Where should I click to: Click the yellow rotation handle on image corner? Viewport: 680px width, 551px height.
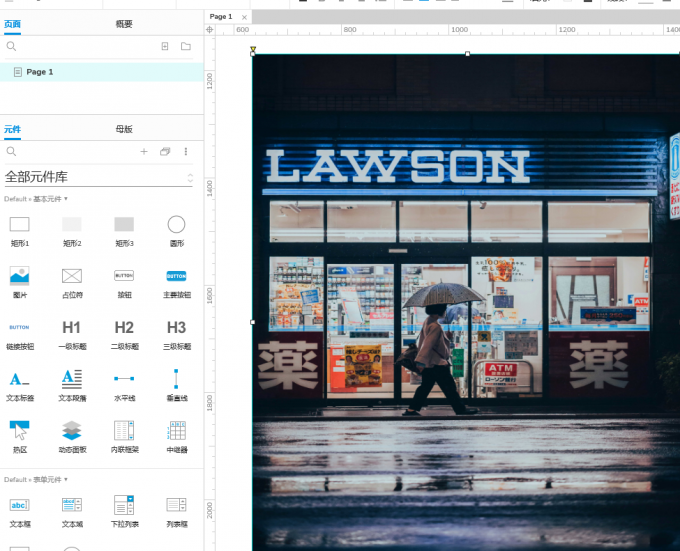[253, 49]
